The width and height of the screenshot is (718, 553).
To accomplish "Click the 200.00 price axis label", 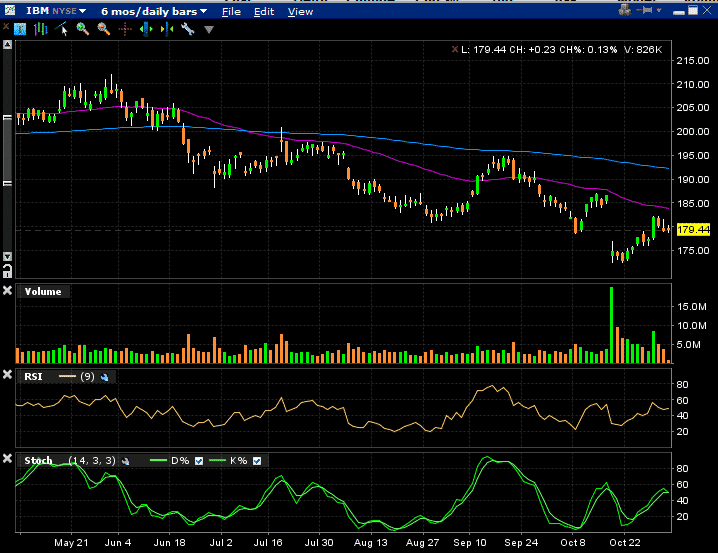I will point(693,131).
